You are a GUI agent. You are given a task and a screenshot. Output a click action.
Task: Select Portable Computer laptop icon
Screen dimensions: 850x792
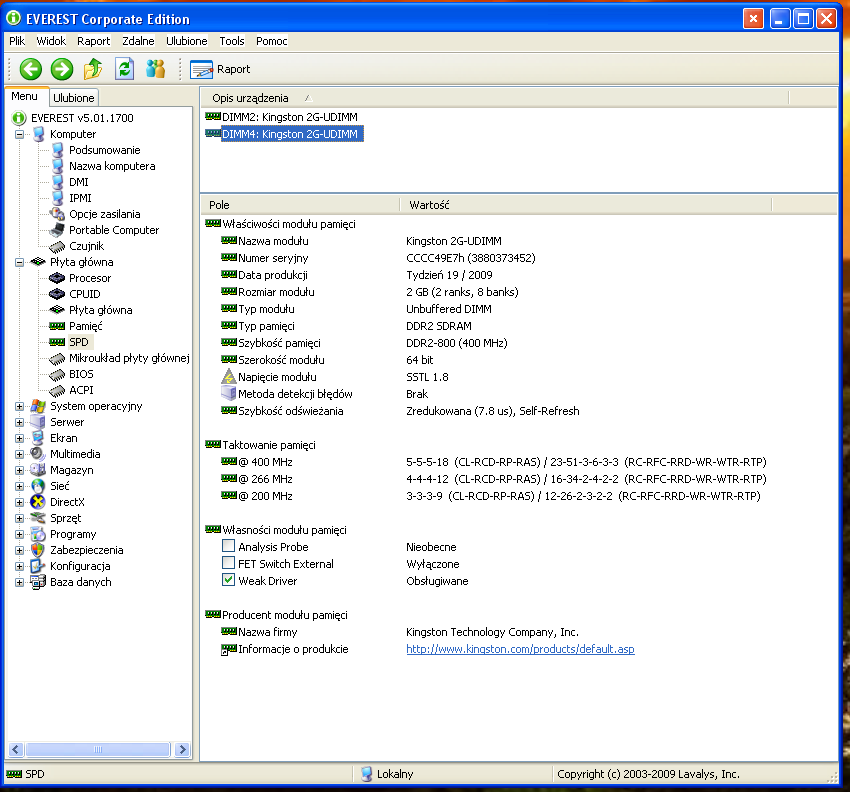pyautogui.click(x=56, y=230)
